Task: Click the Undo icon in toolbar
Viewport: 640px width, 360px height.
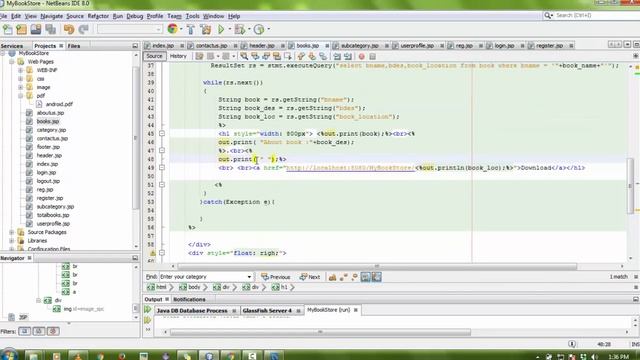Action: 69,29
